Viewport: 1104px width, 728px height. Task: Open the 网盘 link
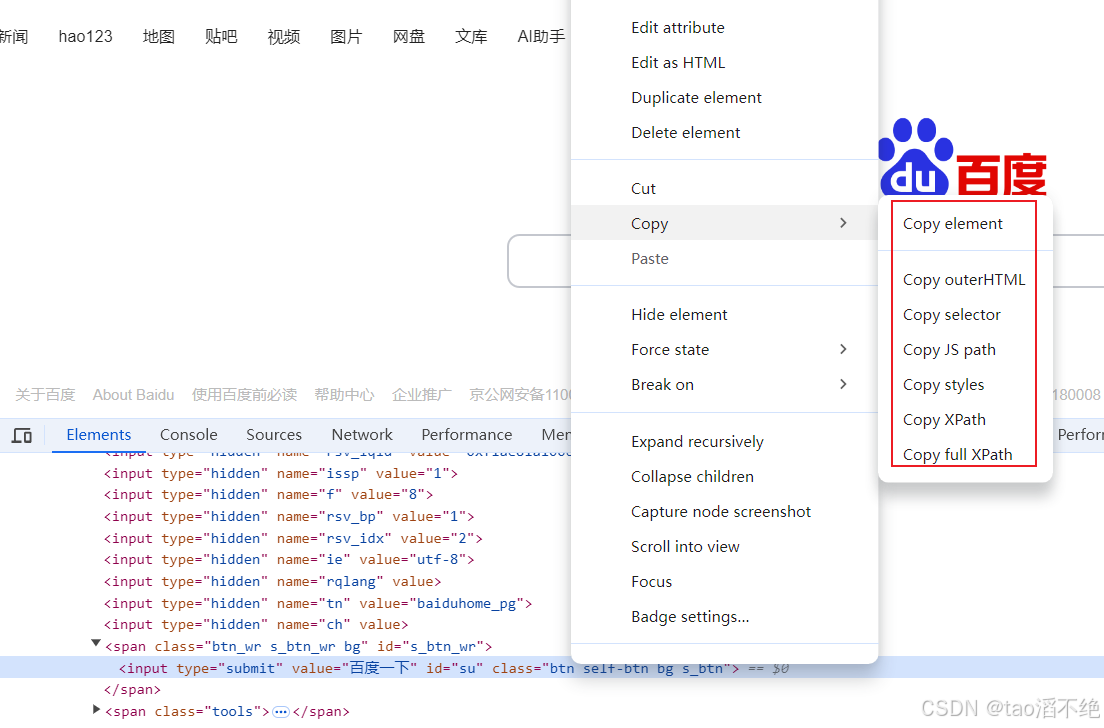tap(408, 36)
